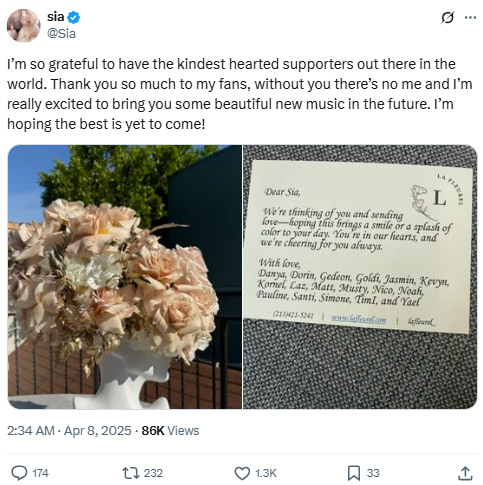
Task: Bookmark the post with the bookmark icon
Action: click(x=354, y=473)
